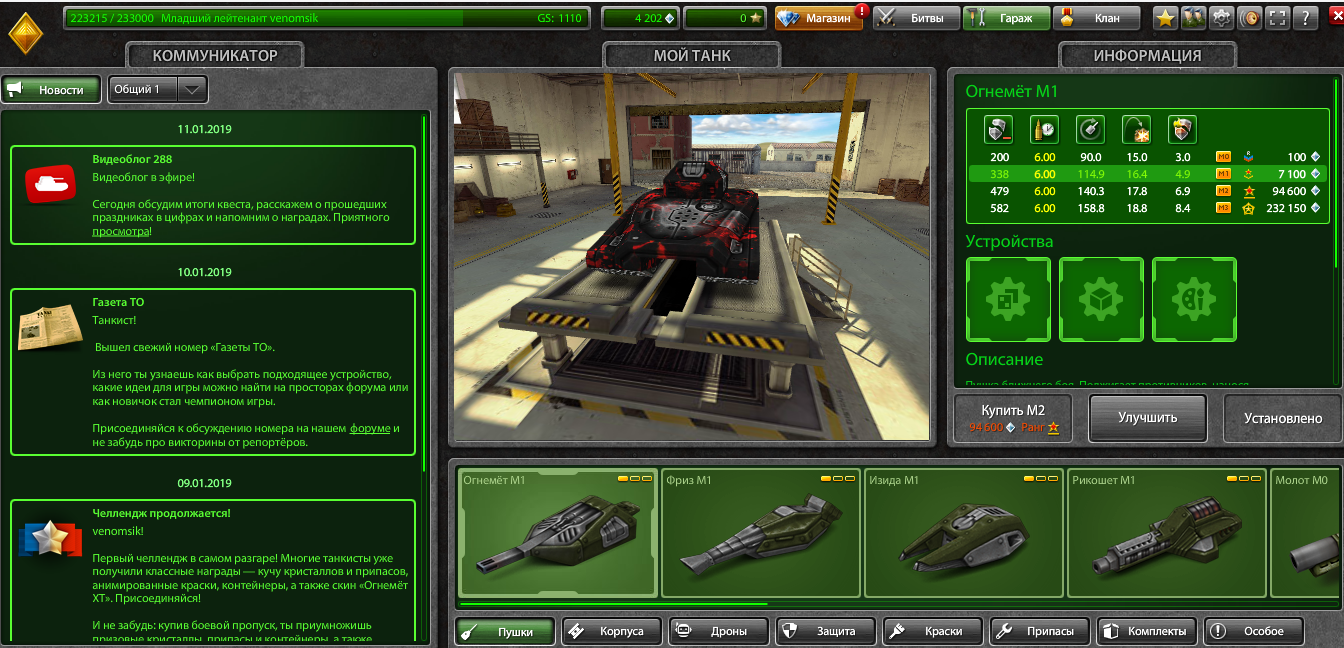Click the gold rank emblem icon
The height and width of the screenshot is (648, 1344).
click(x=27, y=33)
